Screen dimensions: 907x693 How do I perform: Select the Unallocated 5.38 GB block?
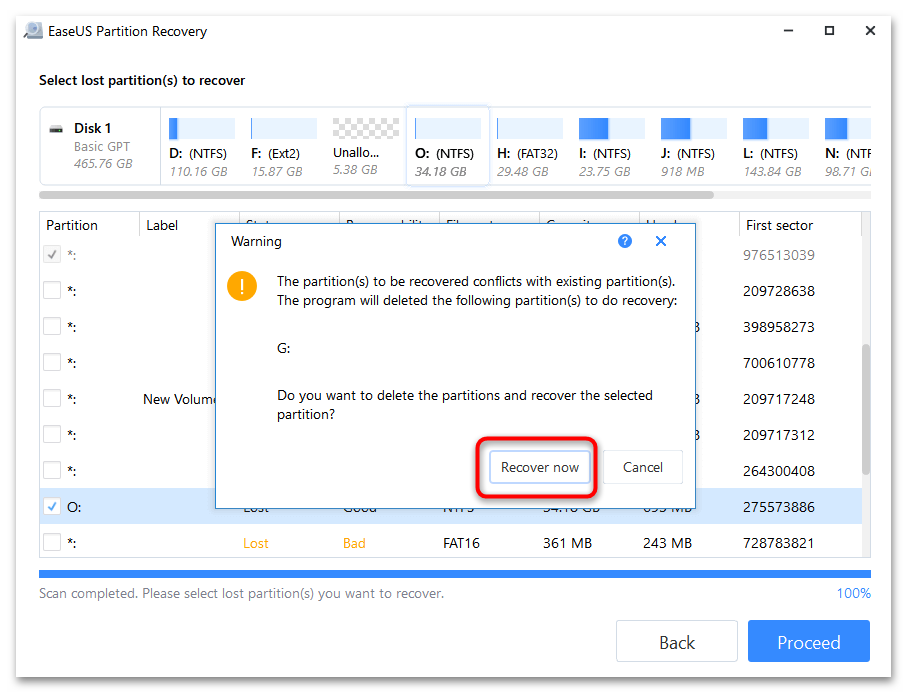[366, 146]
